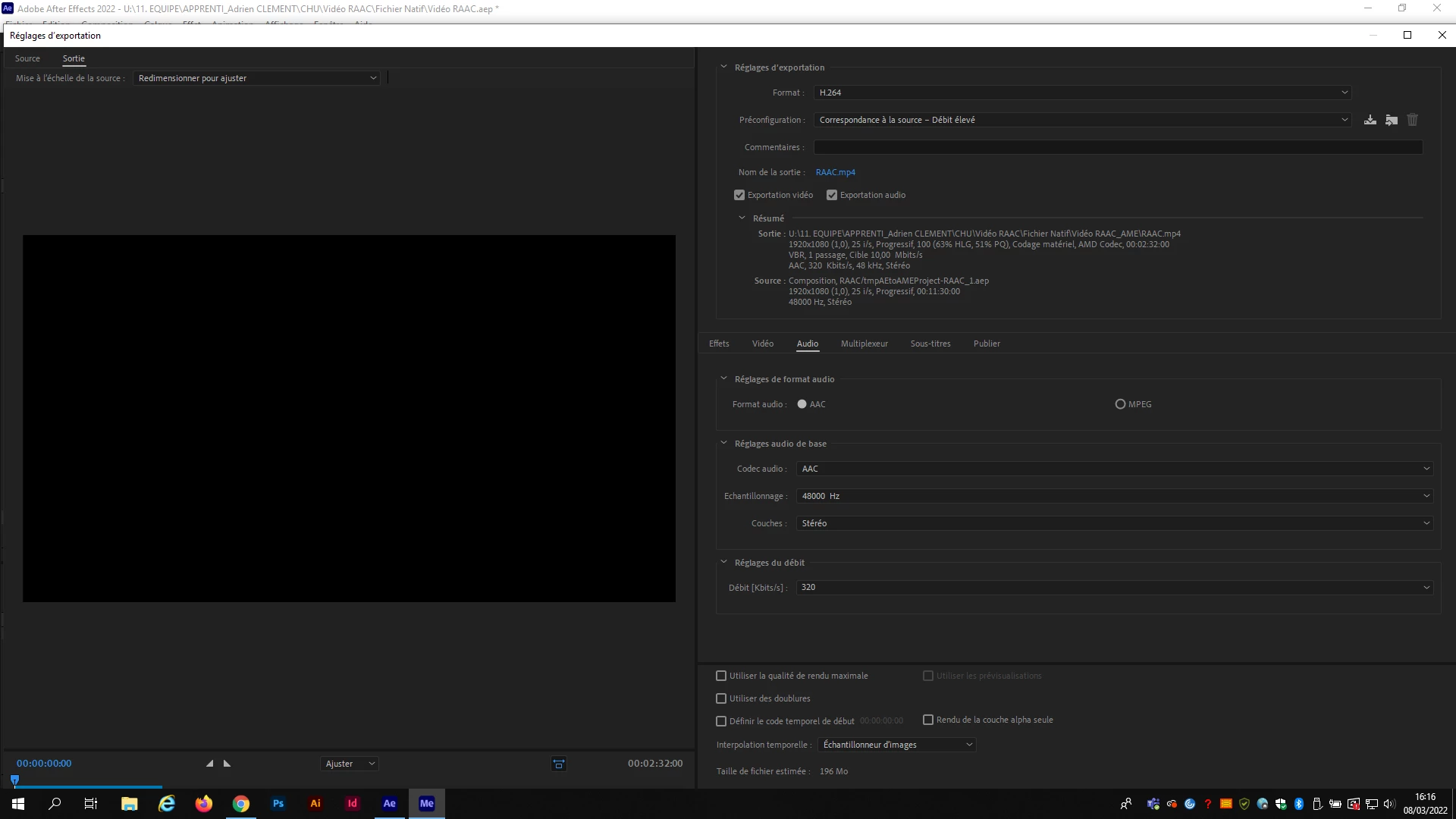1456x819 pixels.
Task: Collapse the Réglages du débit section
Action: (723, 563)
